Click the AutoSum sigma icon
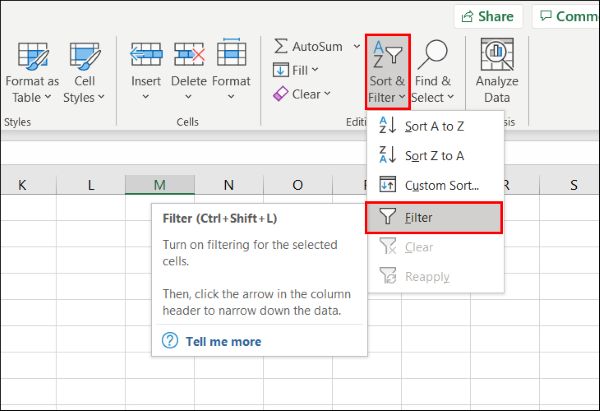The width and height of the screenshot is (600, 411). (281, 46)
